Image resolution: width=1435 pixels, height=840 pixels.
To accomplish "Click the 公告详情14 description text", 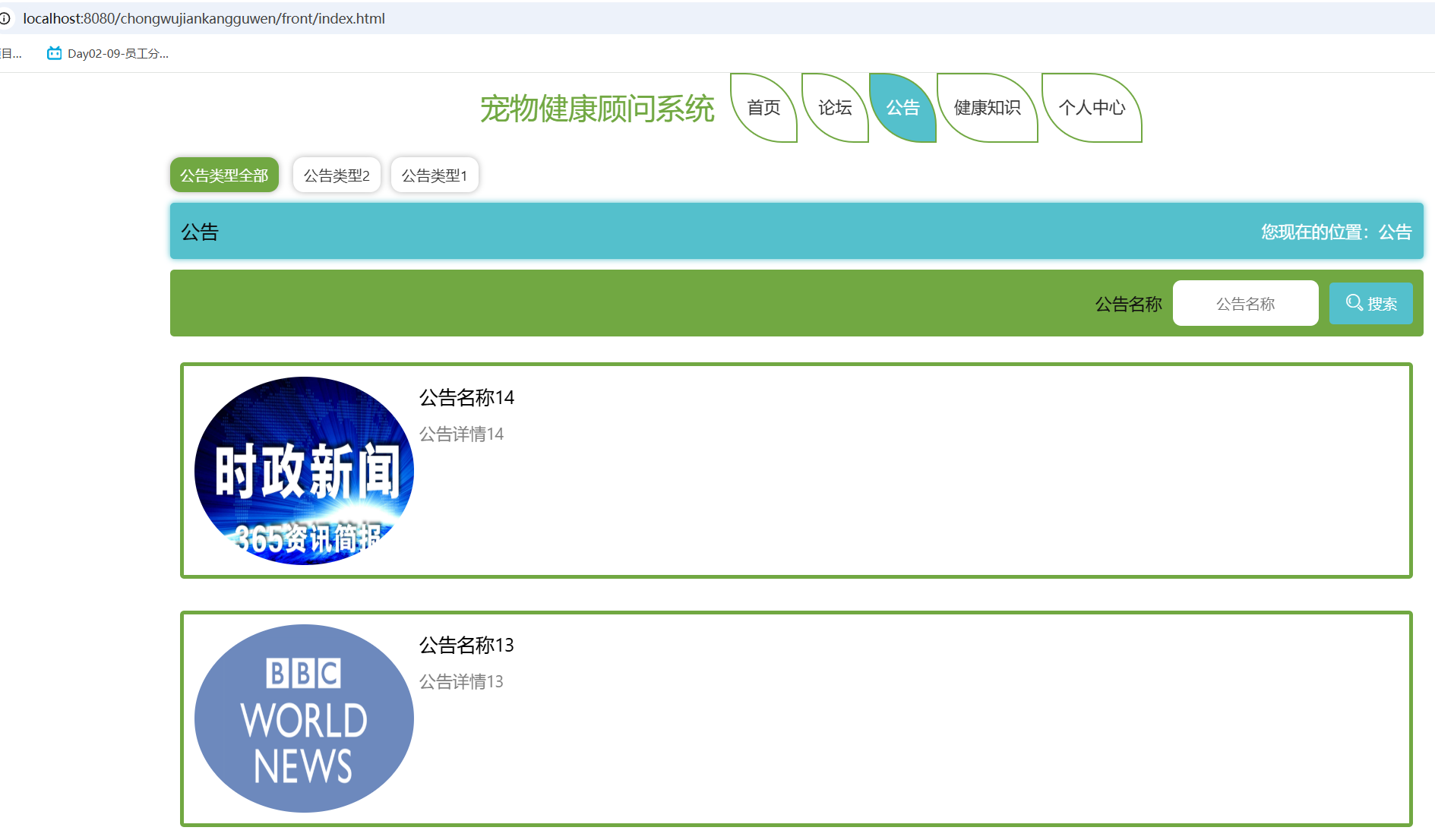I will point(461,434).
